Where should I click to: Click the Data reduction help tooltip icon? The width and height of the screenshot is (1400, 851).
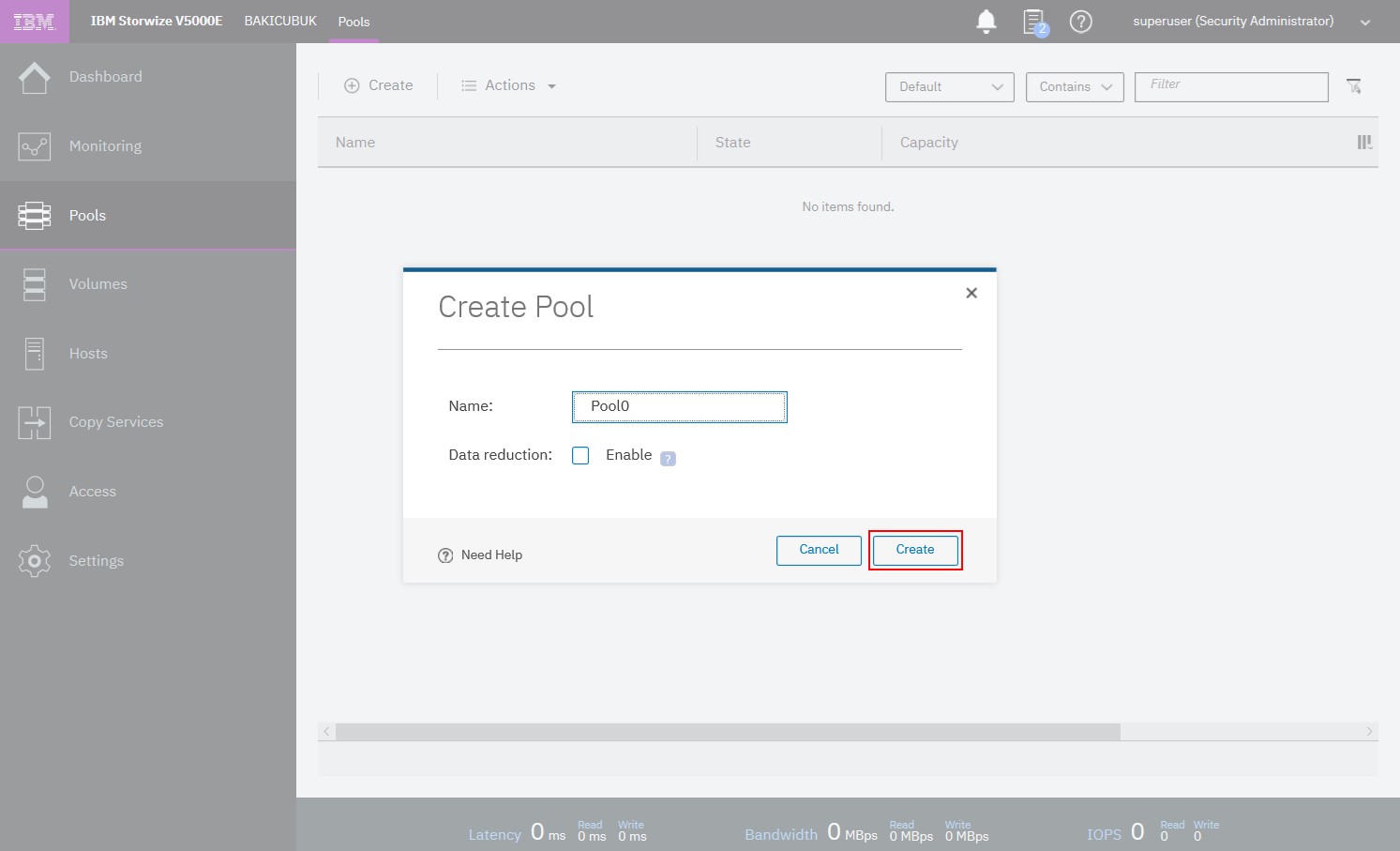668,459
